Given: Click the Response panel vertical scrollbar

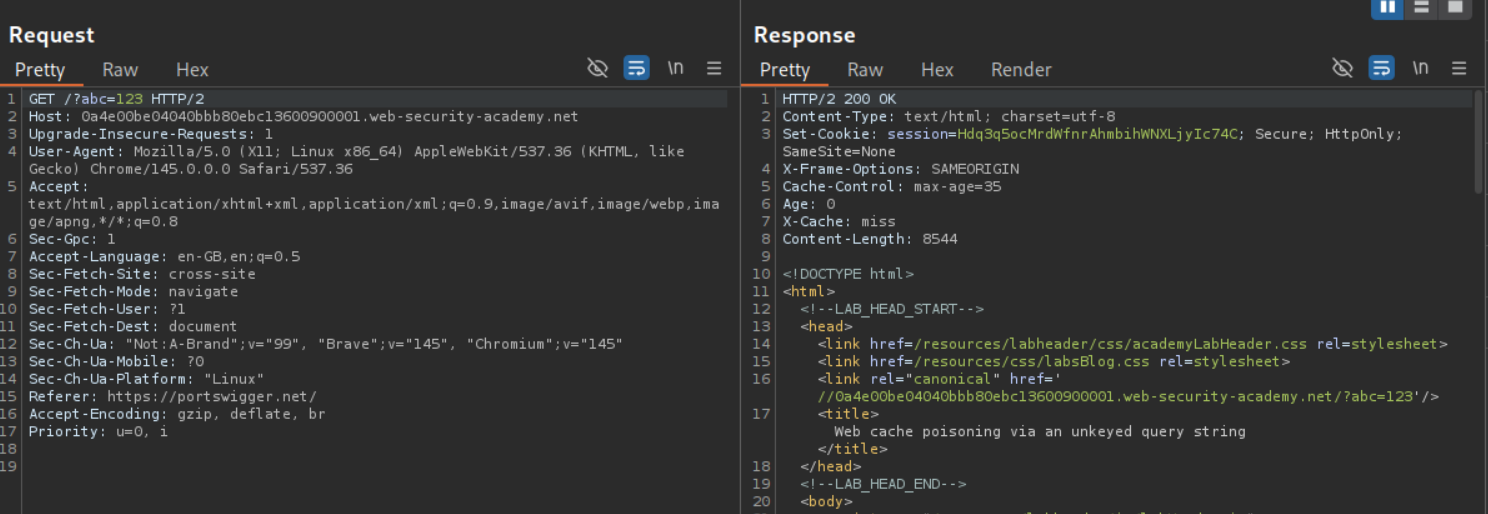Looking at the screenshot, I should pos(1479,140).
